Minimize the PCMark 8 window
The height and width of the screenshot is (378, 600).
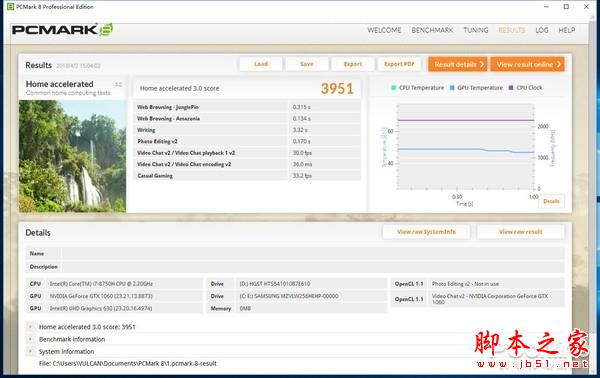[x=546, y=7]
